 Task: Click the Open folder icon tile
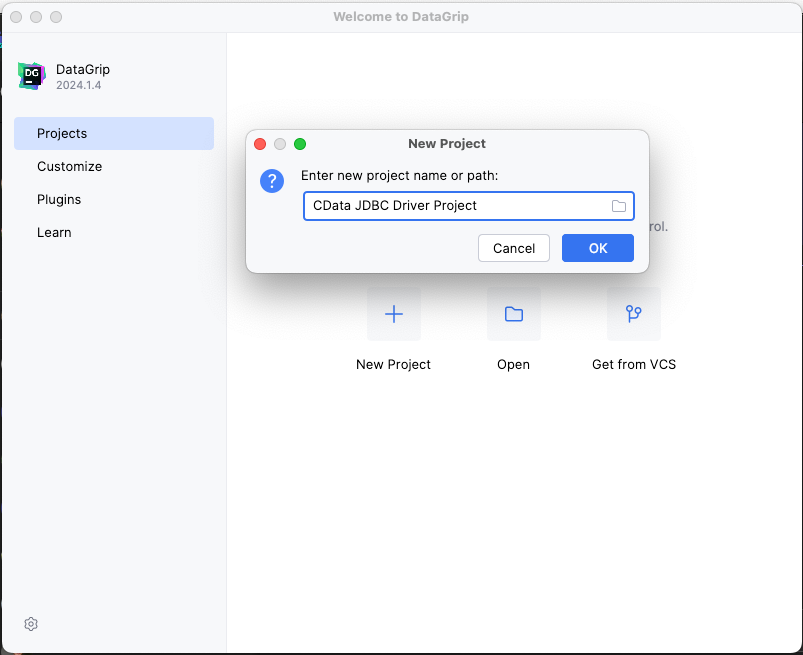[x=514, y=314]
